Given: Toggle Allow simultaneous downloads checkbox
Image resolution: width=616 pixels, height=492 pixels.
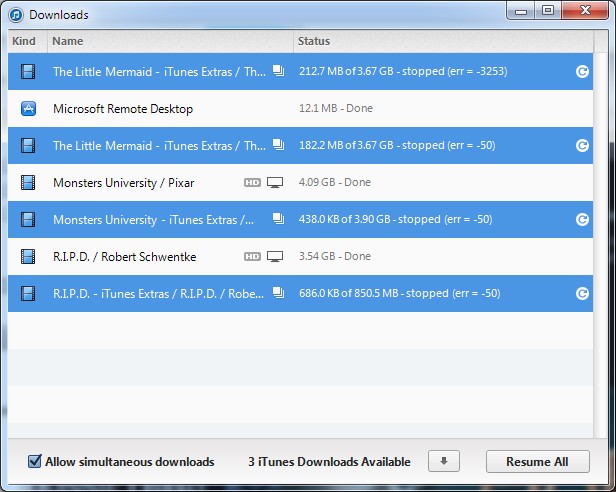Looking at the screenshot, I should coord(35,461).
